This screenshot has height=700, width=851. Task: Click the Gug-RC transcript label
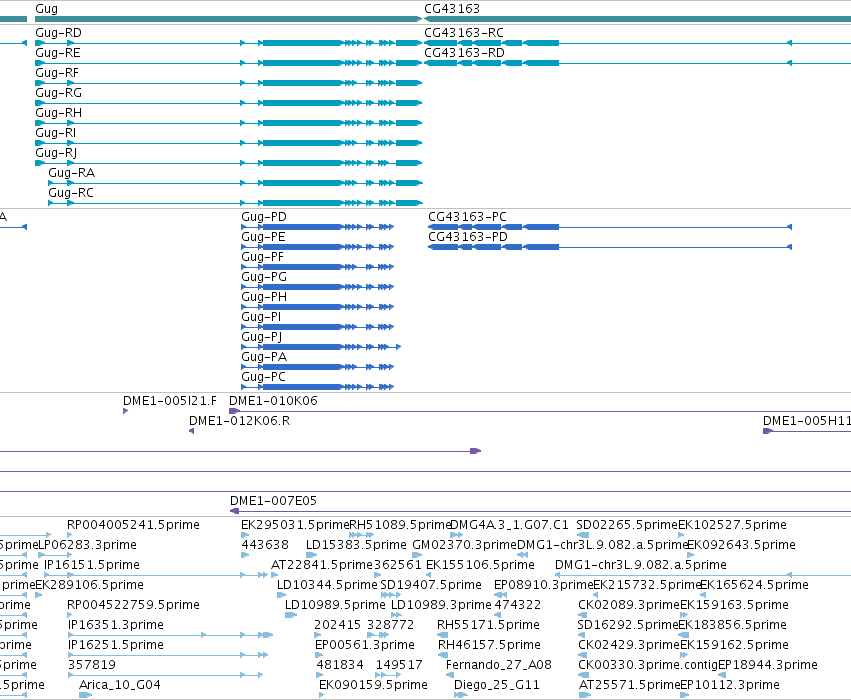point(71,193)
